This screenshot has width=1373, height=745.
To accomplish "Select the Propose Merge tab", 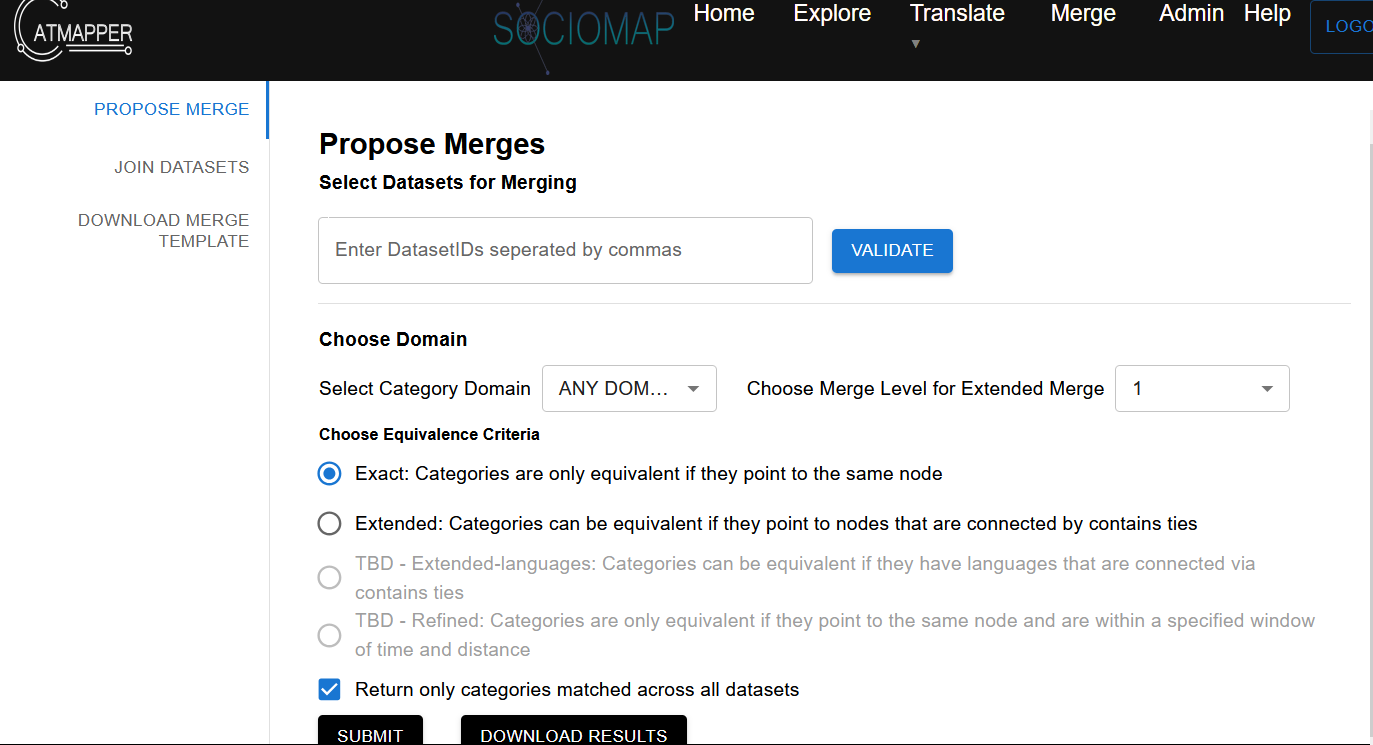I will [x=171, y=110].
